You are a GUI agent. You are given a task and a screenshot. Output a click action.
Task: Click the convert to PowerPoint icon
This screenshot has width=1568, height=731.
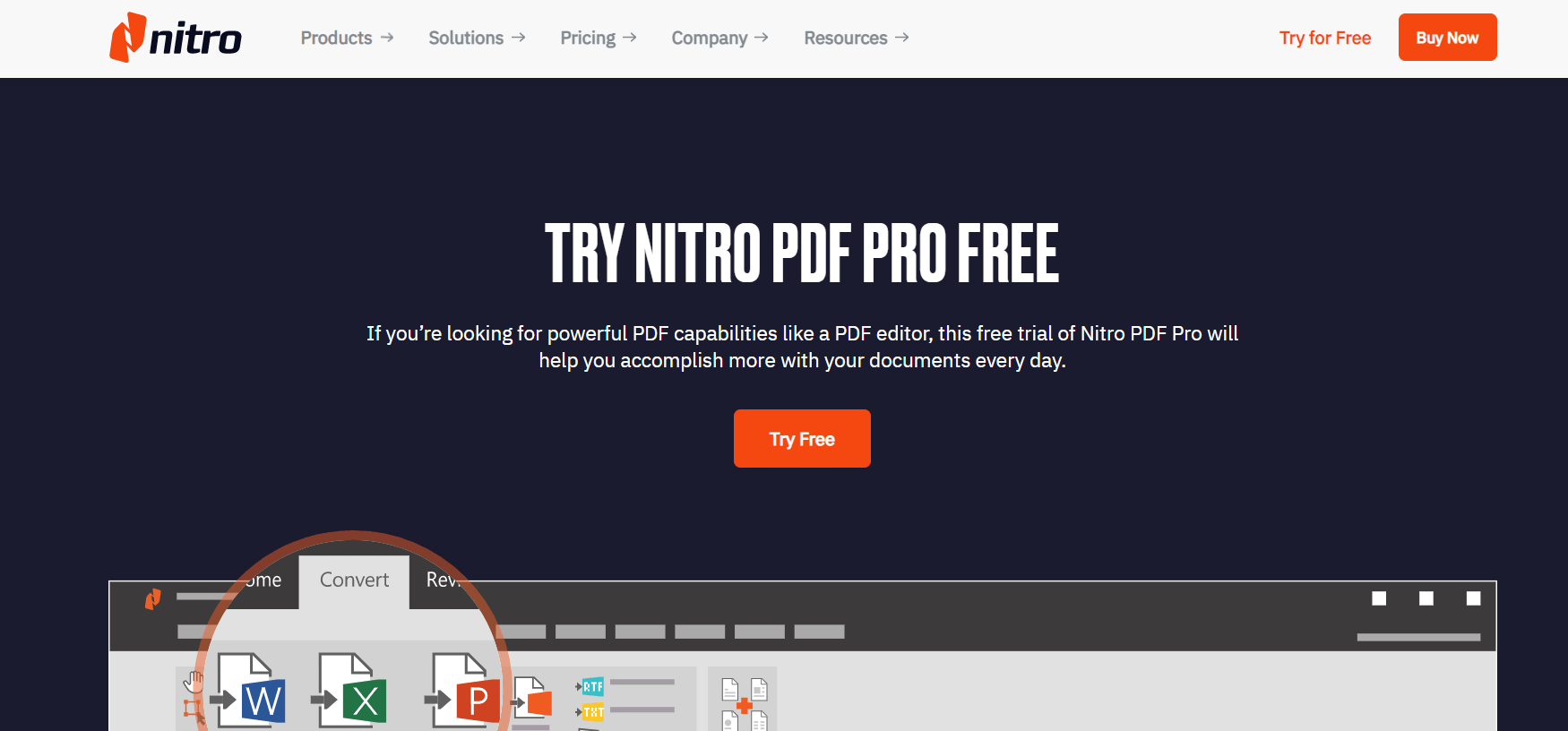(x=462, y=690)
